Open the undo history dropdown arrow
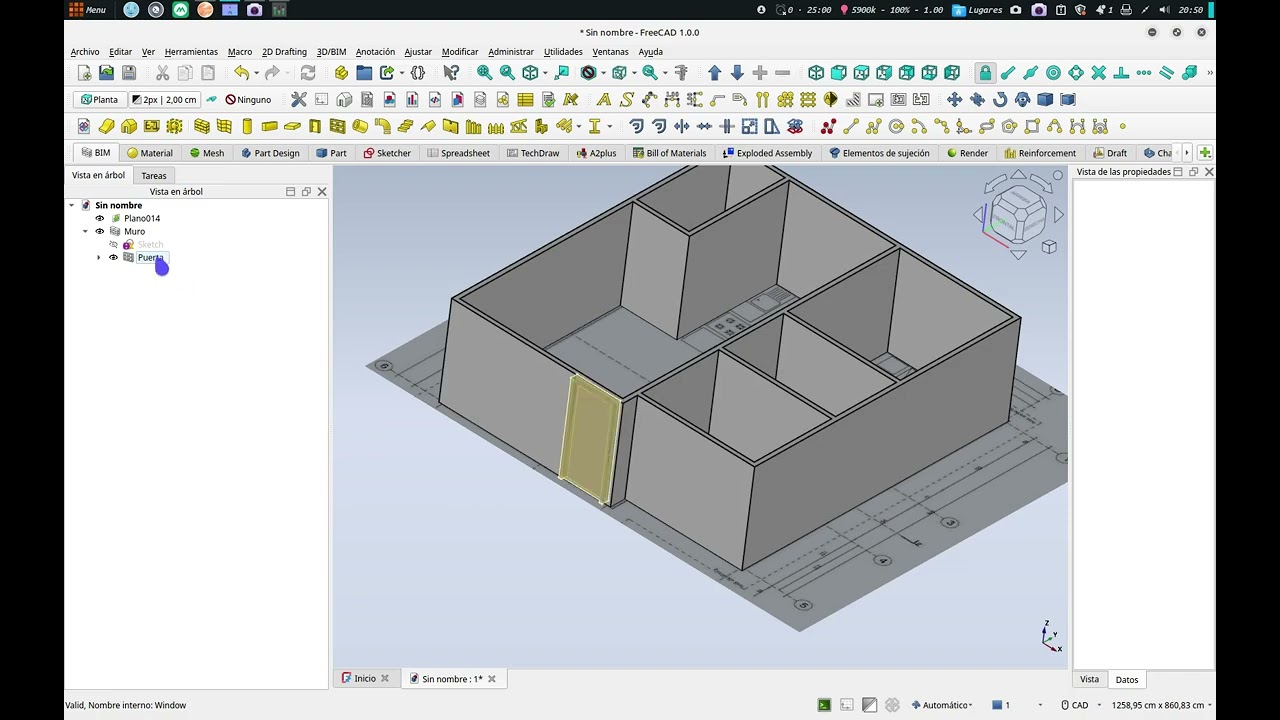This screenshot has height=720, width=1280. (x=256, y=73)
